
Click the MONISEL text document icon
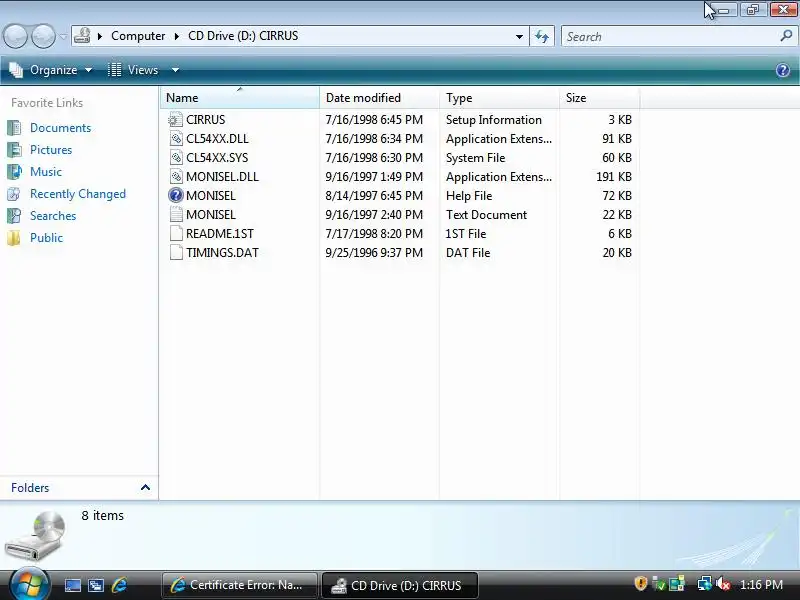point(176,215)
